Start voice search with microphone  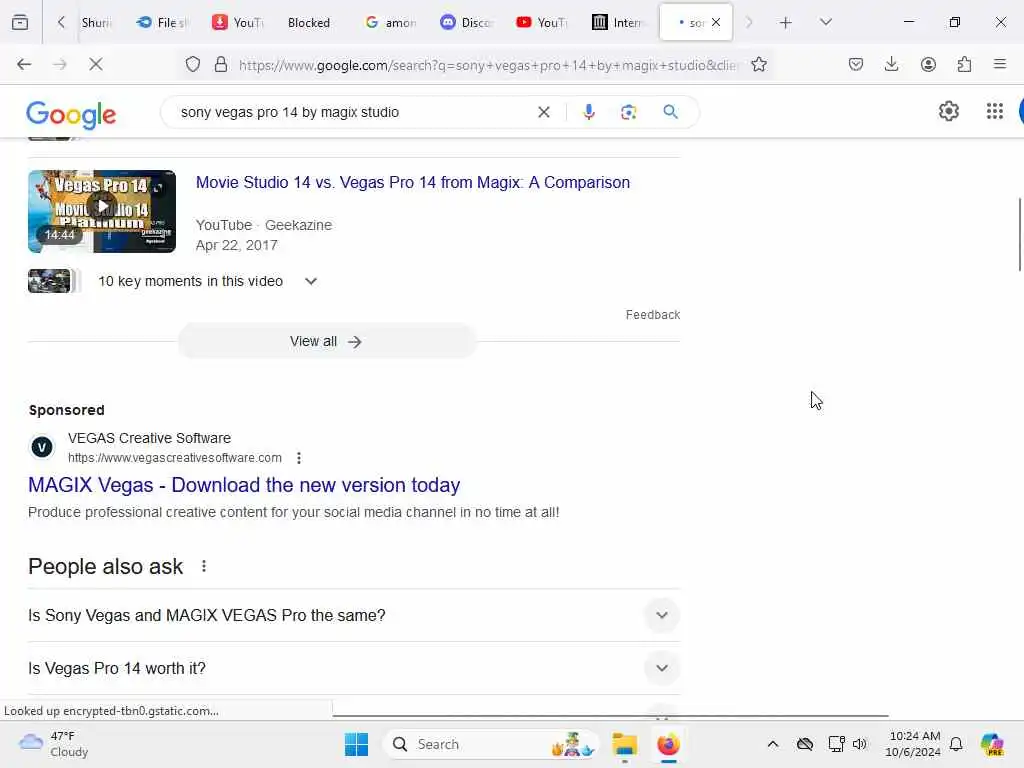point(588,112)
